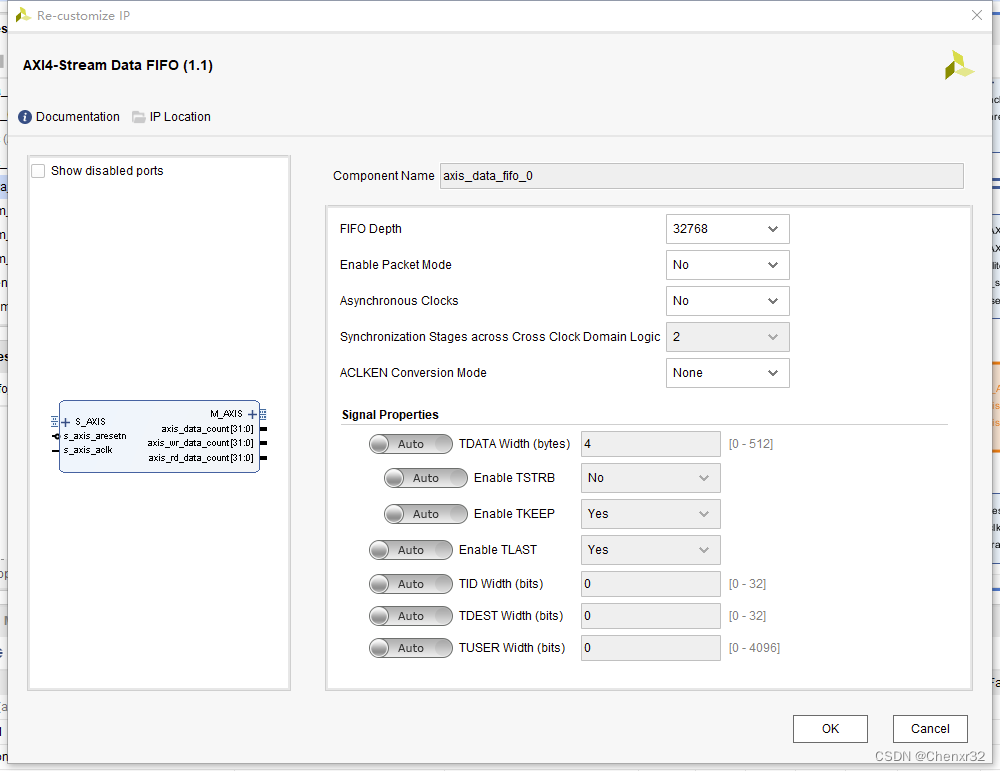Image resolution: width=1000 pixels, height=771 pixels.
Task: Open the Enable TLAST dropdown
Action: point(651,550)
